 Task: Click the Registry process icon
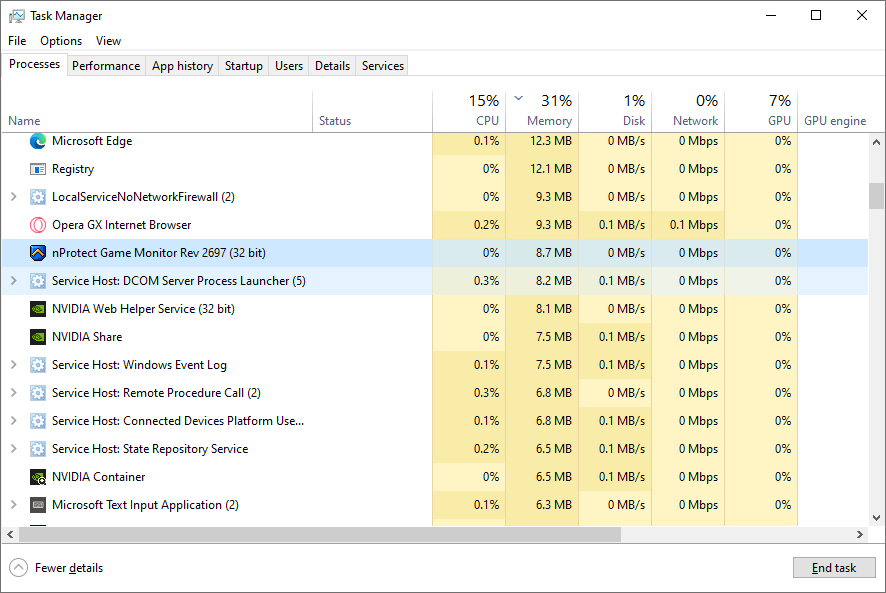click(38, 169)
